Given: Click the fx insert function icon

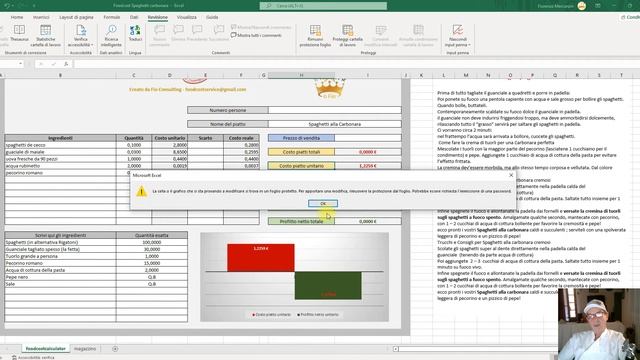Looking at the screenshot, I should (66, 64).
